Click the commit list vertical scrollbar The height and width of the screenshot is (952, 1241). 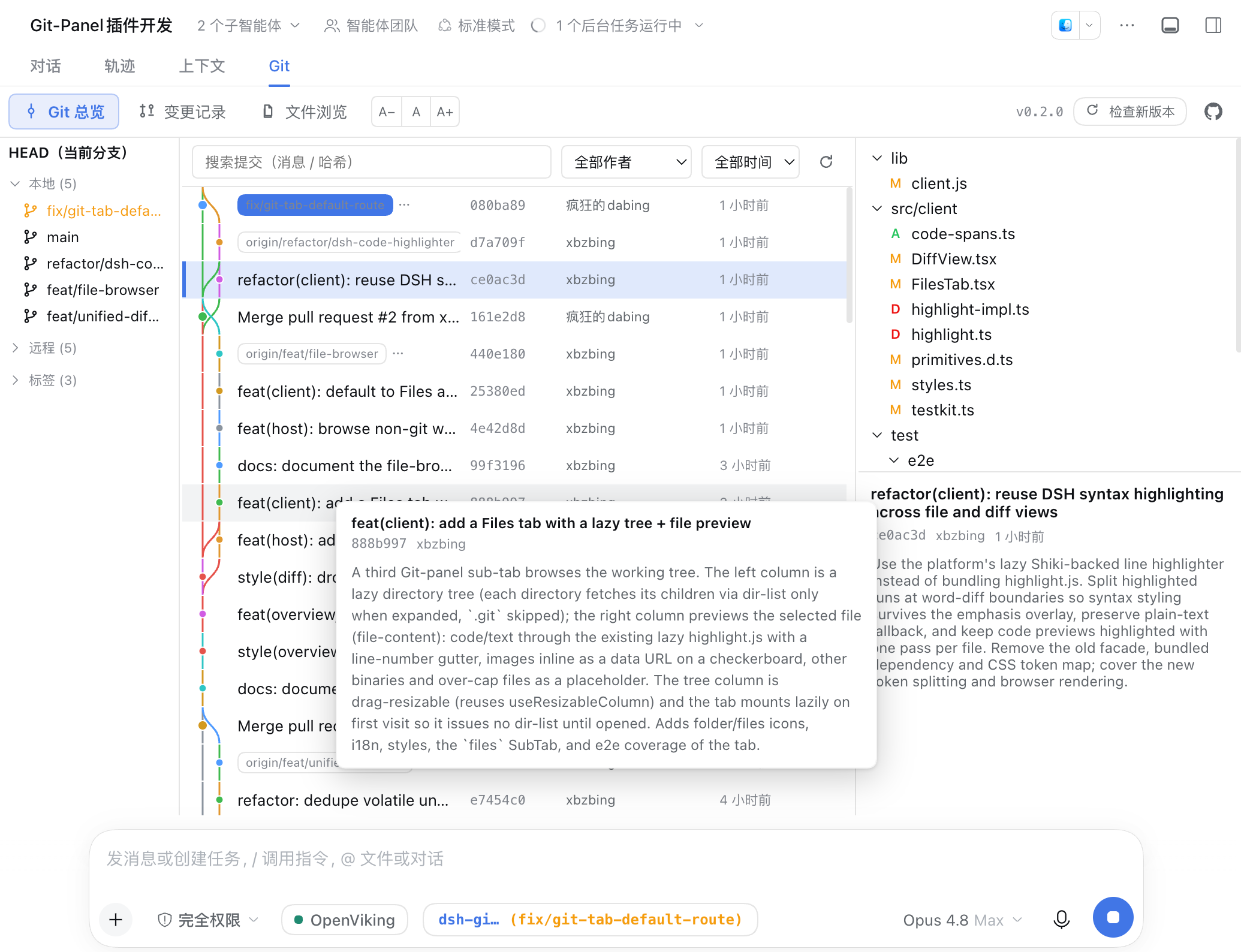tap(849, 256)
